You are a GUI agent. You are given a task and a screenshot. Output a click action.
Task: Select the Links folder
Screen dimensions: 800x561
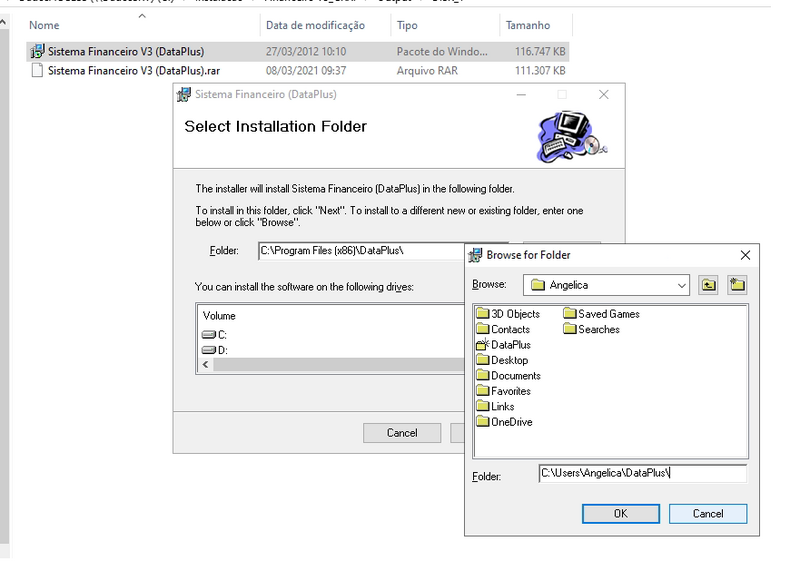pyautogui.click(x=495, y=406)
